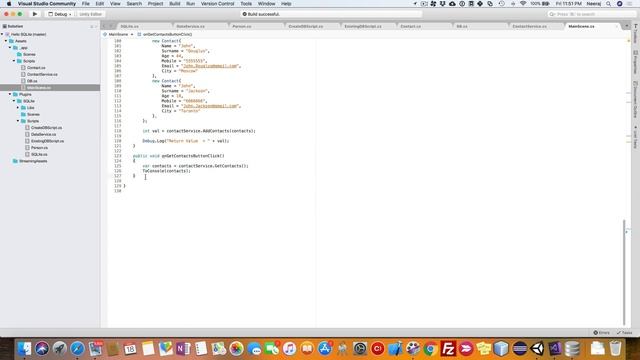
Task: Open the Edit menu
Action: 100,4
